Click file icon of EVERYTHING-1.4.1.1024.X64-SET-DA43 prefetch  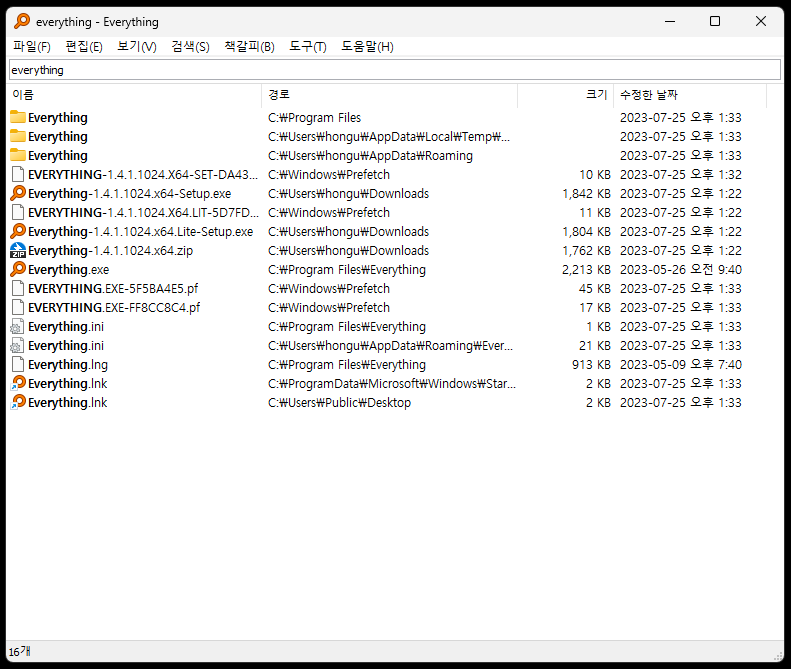tap(18, 175)
